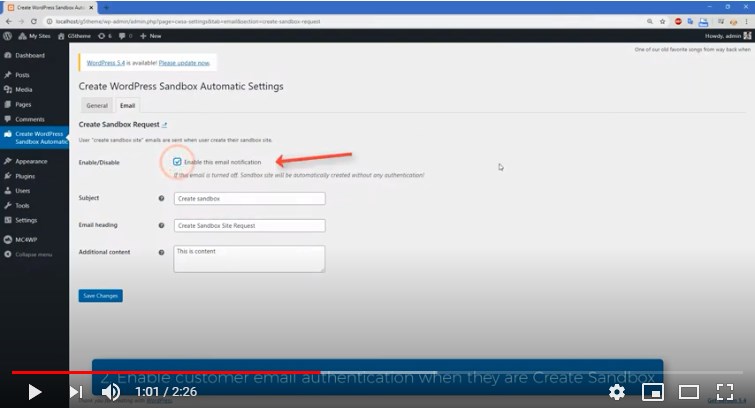This screenshot has height=408, width=755.
Task: Click New in the admin bar
Action: tap(151, 36)
